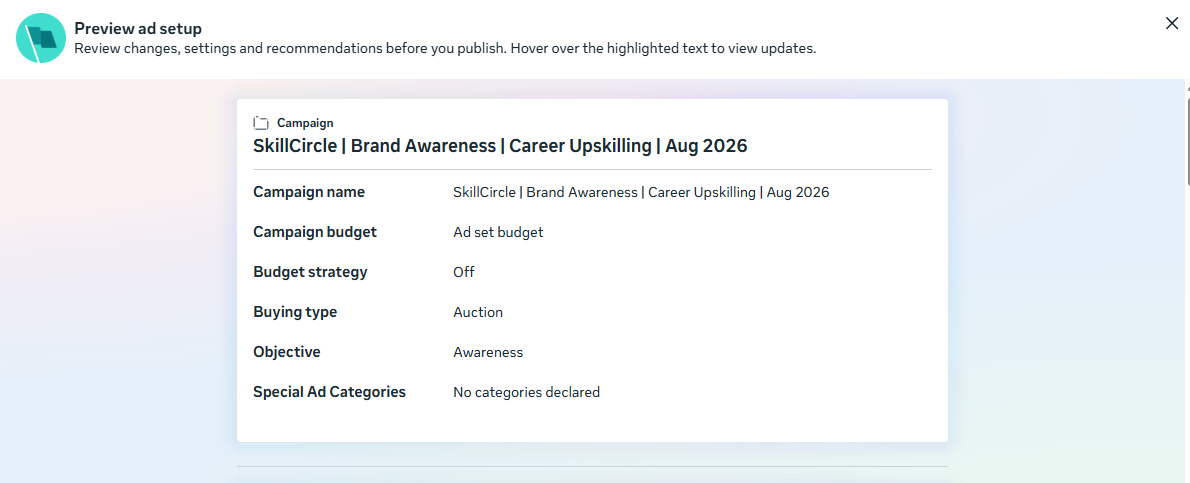Click the teal flag Preview ad setup icon

[41, 38]
